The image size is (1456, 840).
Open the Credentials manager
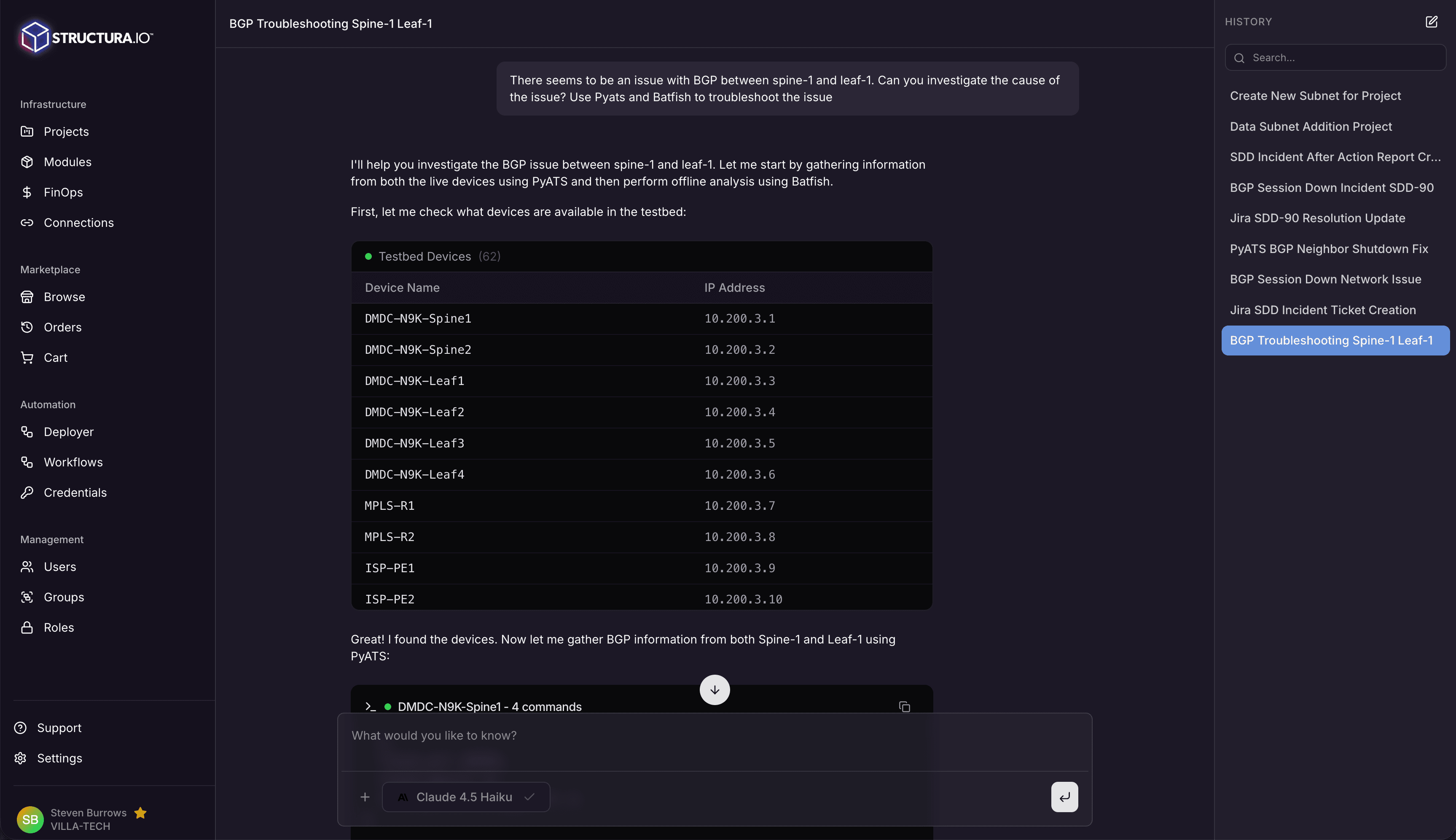click(75, 492)
